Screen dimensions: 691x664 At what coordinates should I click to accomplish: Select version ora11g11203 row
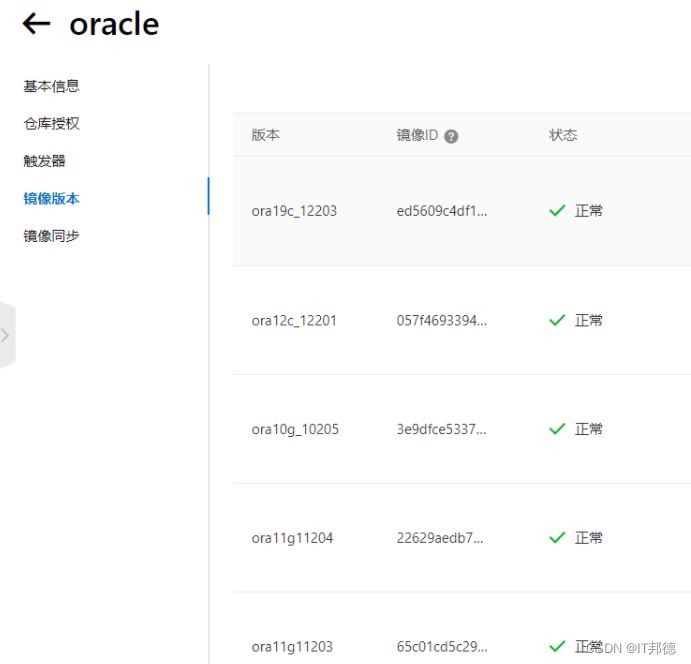pyautogui.click(x=292, y=647)
